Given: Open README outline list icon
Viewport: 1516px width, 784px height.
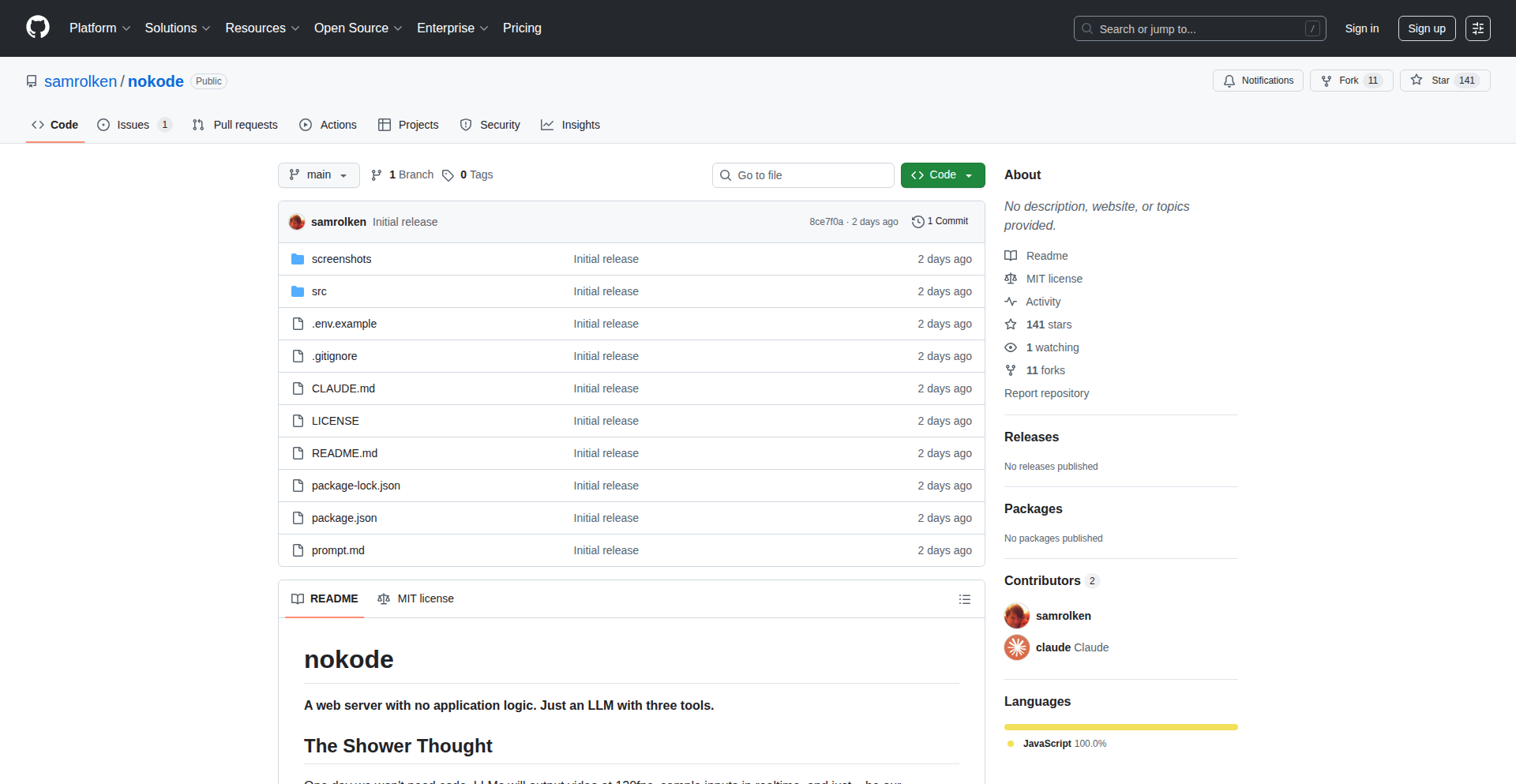Looking at the screenshot, I should coord(964,599).
